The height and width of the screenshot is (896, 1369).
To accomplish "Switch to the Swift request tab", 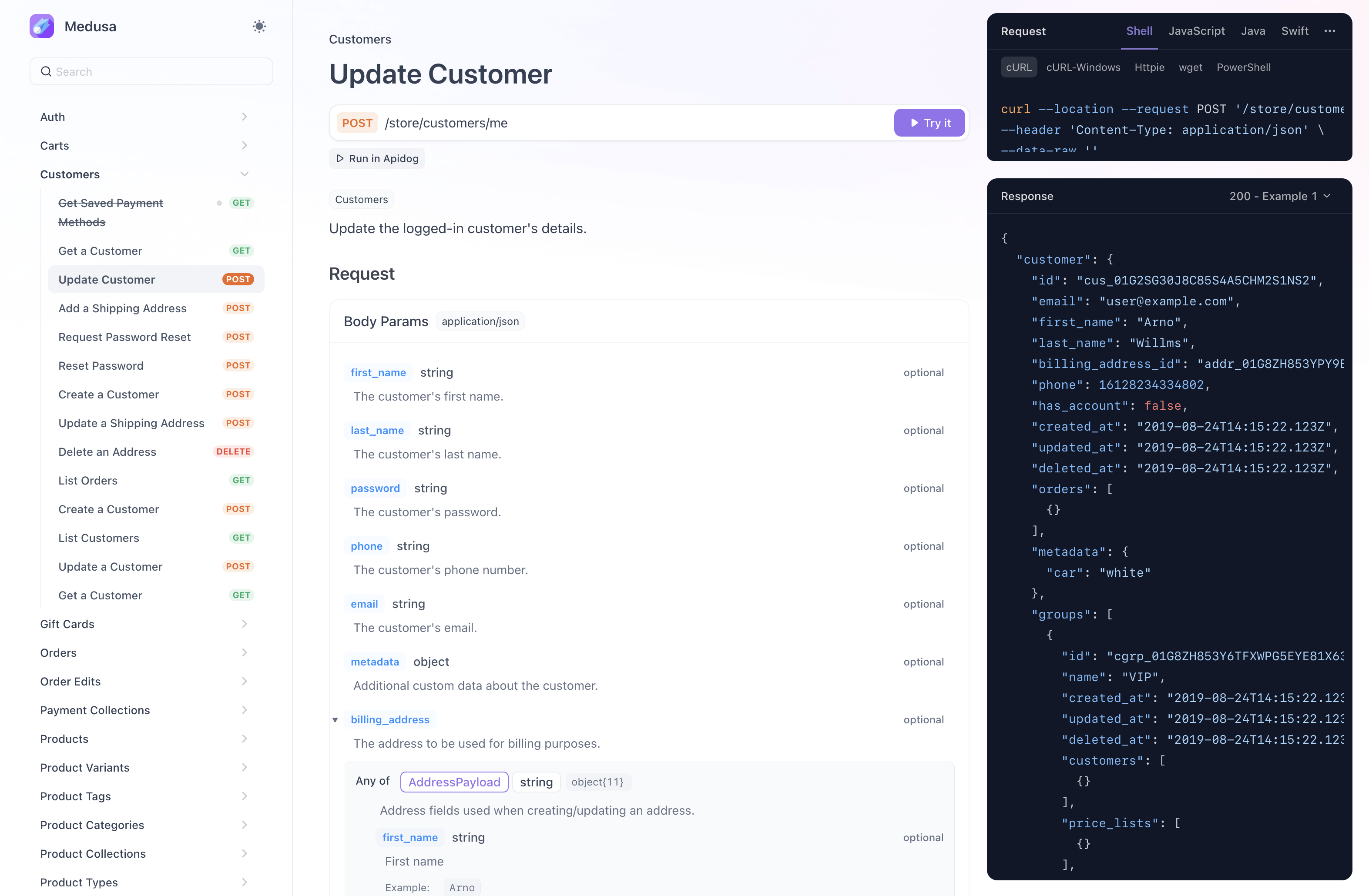I will click(x=1295, y=31).
